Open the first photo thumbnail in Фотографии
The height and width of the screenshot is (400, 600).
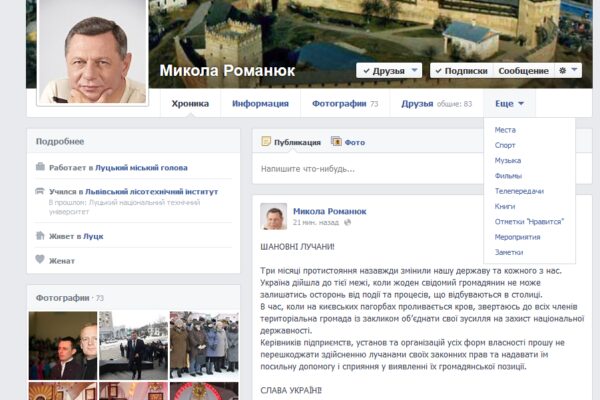pos(63,345)
